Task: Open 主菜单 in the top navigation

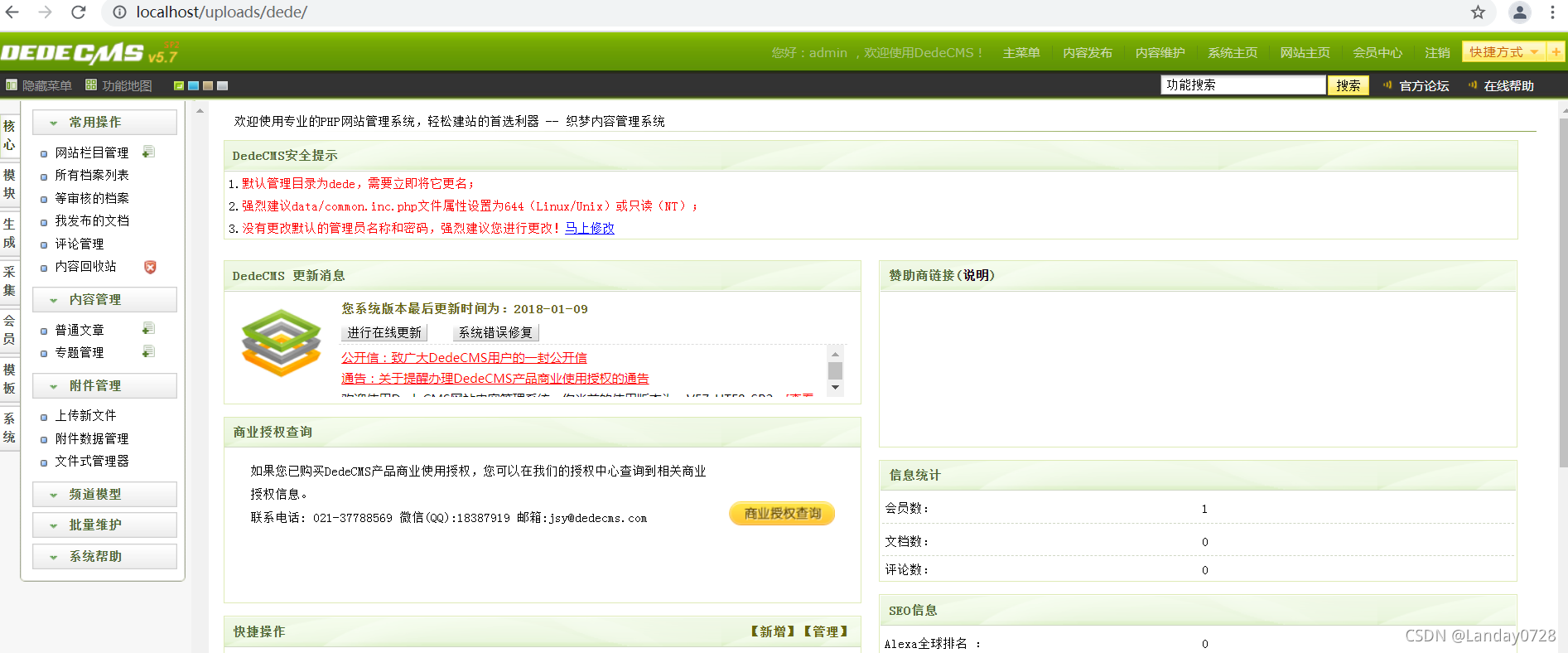Action: (x=1021, y=53)
